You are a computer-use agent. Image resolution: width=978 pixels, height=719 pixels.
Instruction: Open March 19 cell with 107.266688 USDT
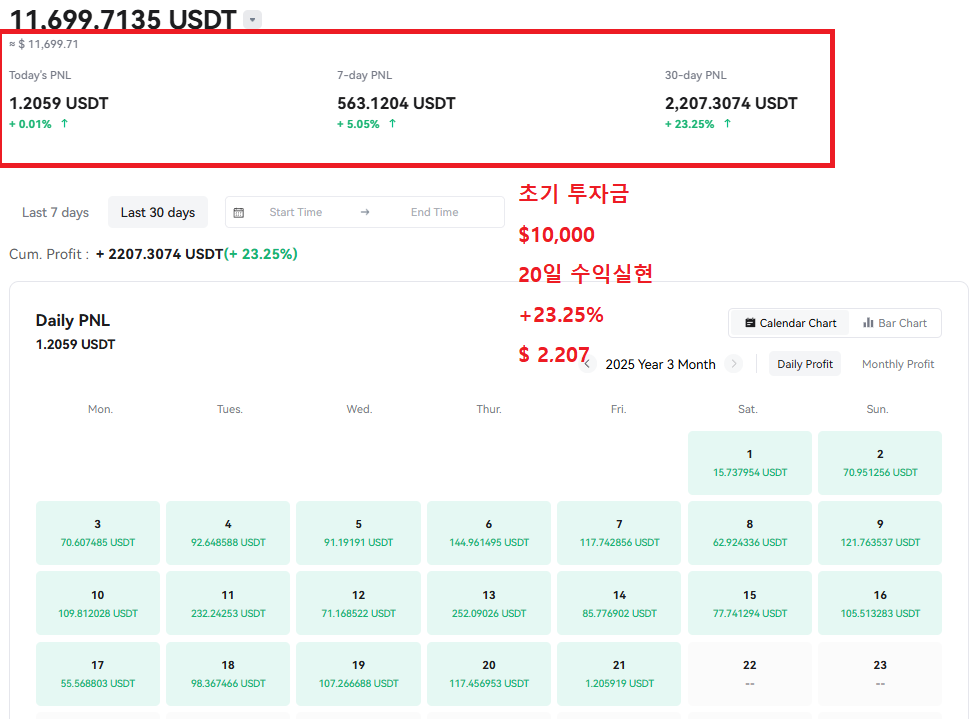point(359,674)
